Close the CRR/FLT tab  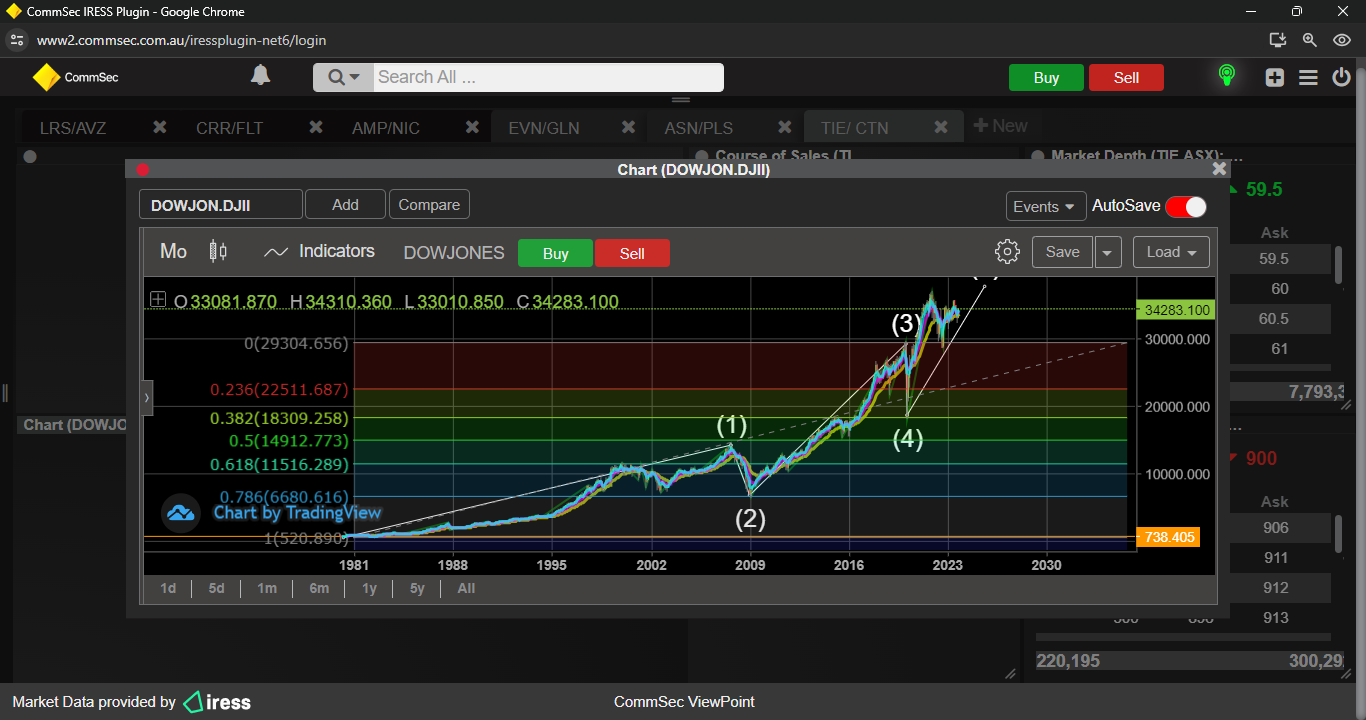(316, 127)
